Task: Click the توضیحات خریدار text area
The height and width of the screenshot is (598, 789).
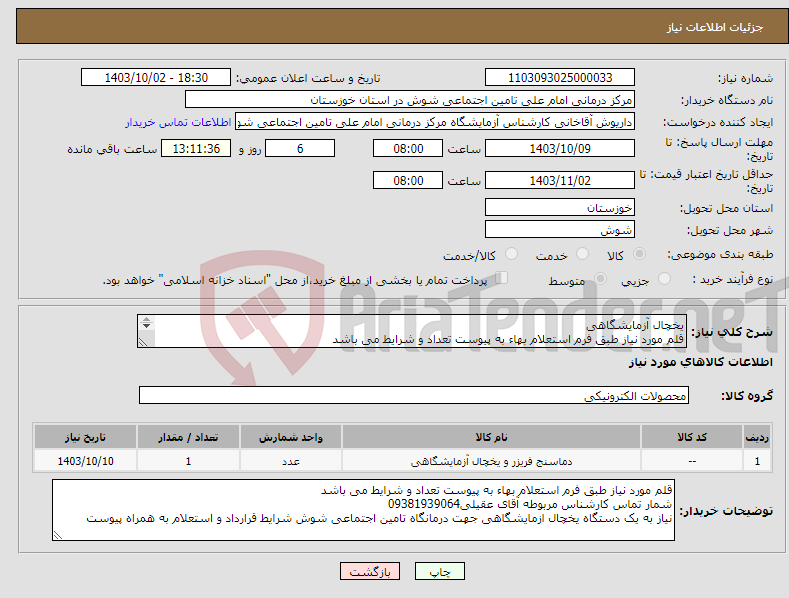Action: coord(363,510)
